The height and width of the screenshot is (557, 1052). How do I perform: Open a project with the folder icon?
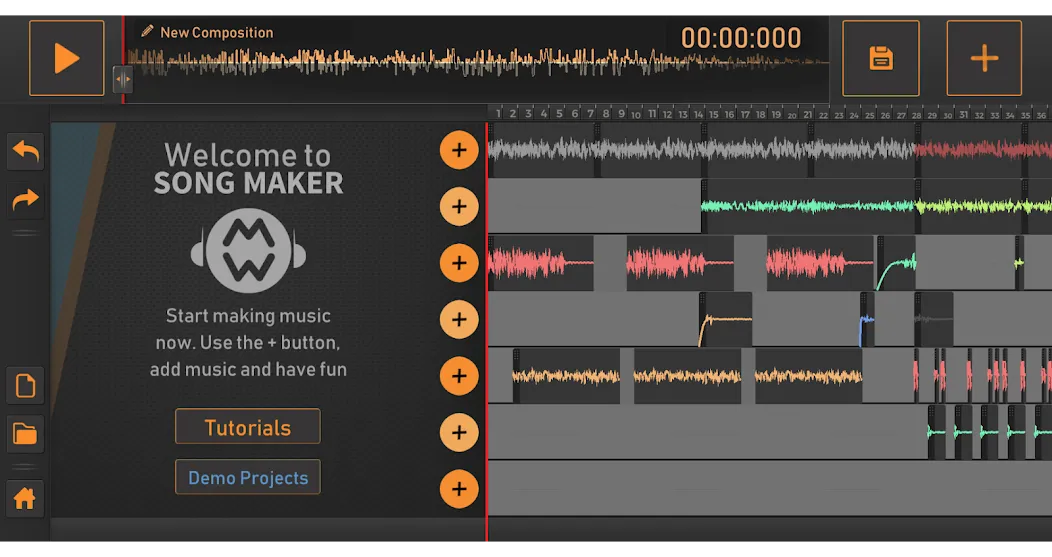[x=25, y=434]
